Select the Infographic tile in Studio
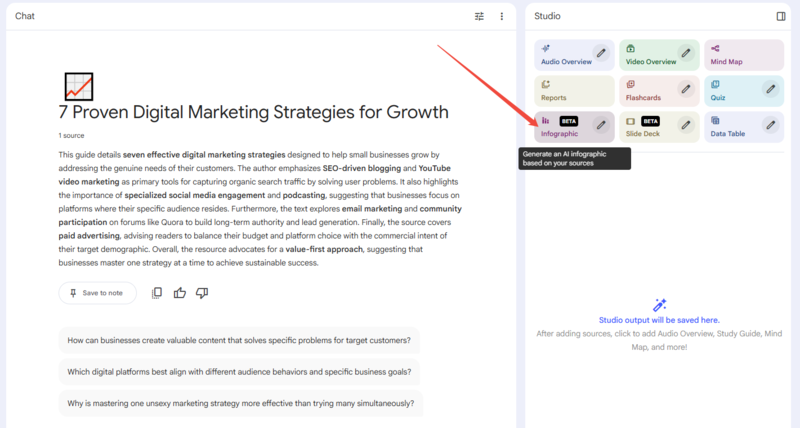This screenshot has width=800, height=428. tap(562, 126)
